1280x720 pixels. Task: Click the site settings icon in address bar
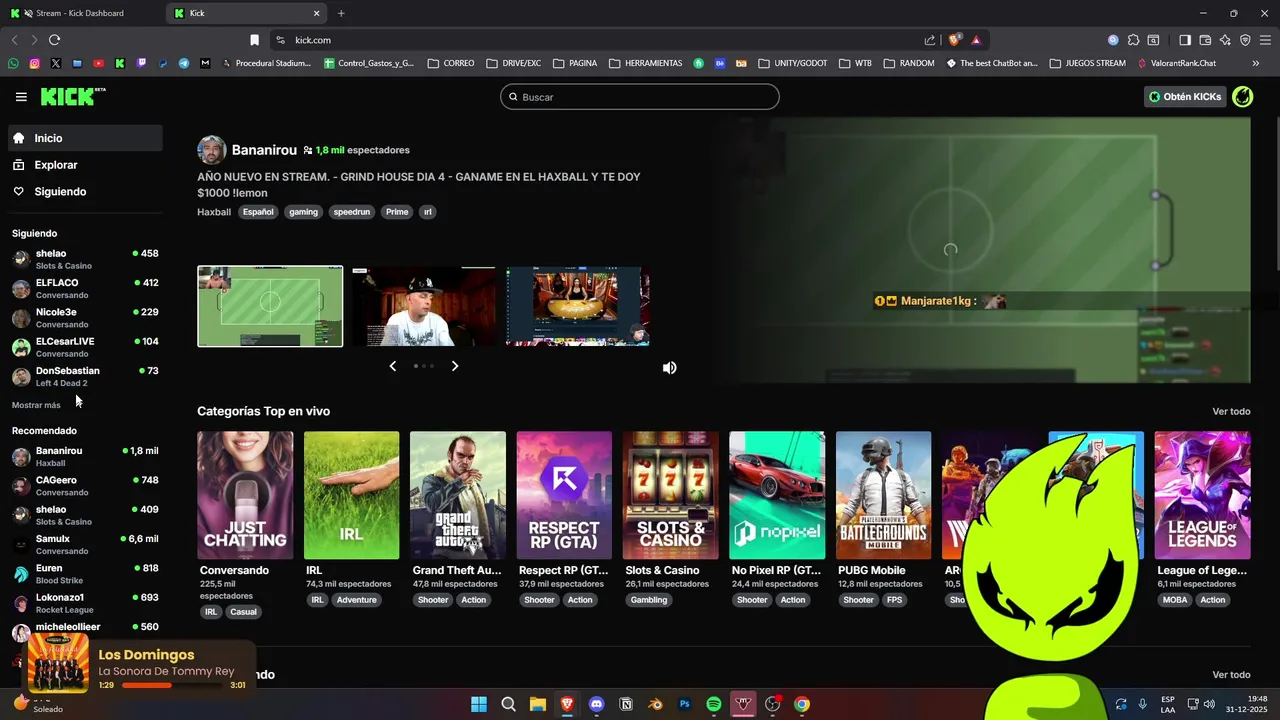point(280,40)
